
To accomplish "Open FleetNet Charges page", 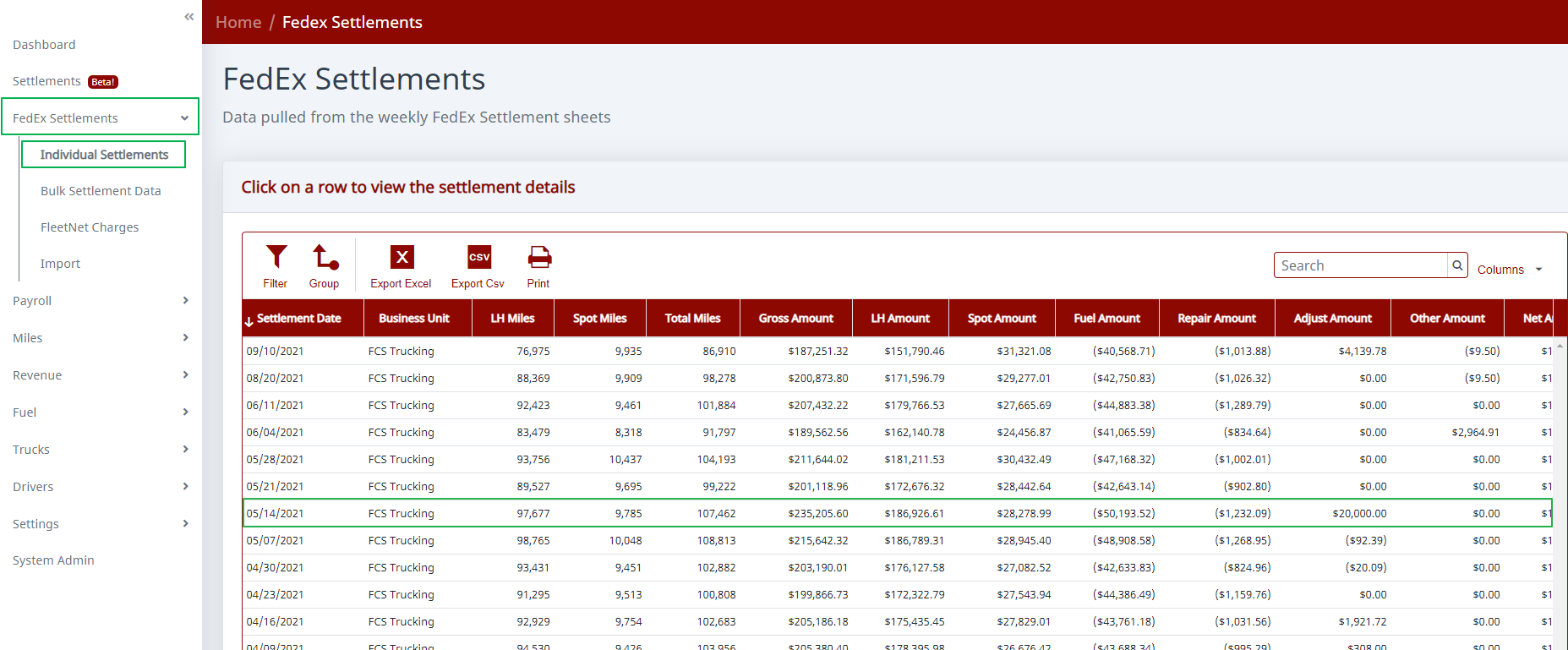I will click(x=90, y=227).
